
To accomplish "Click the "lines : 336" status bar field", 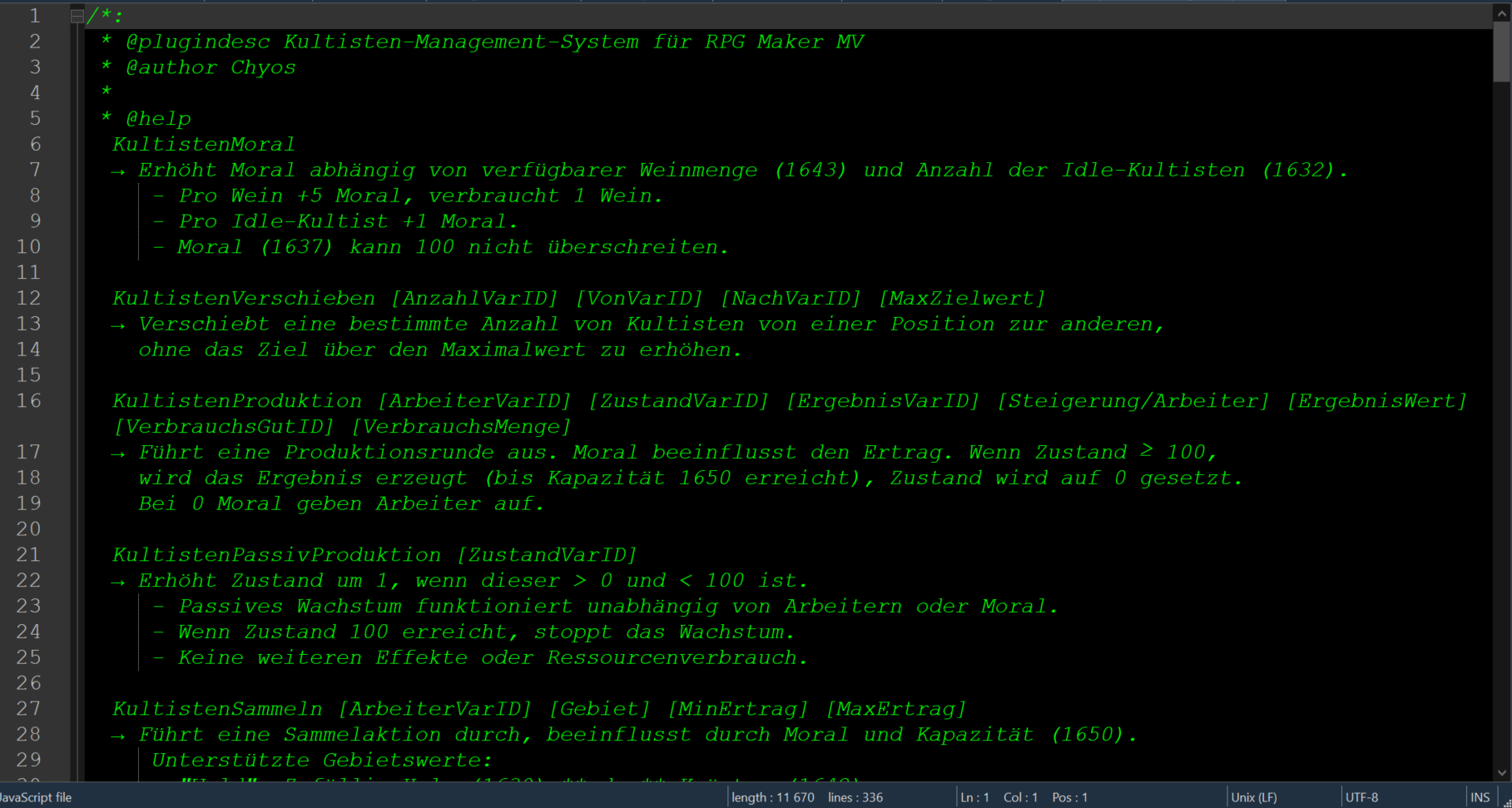I will coord(855,797).
